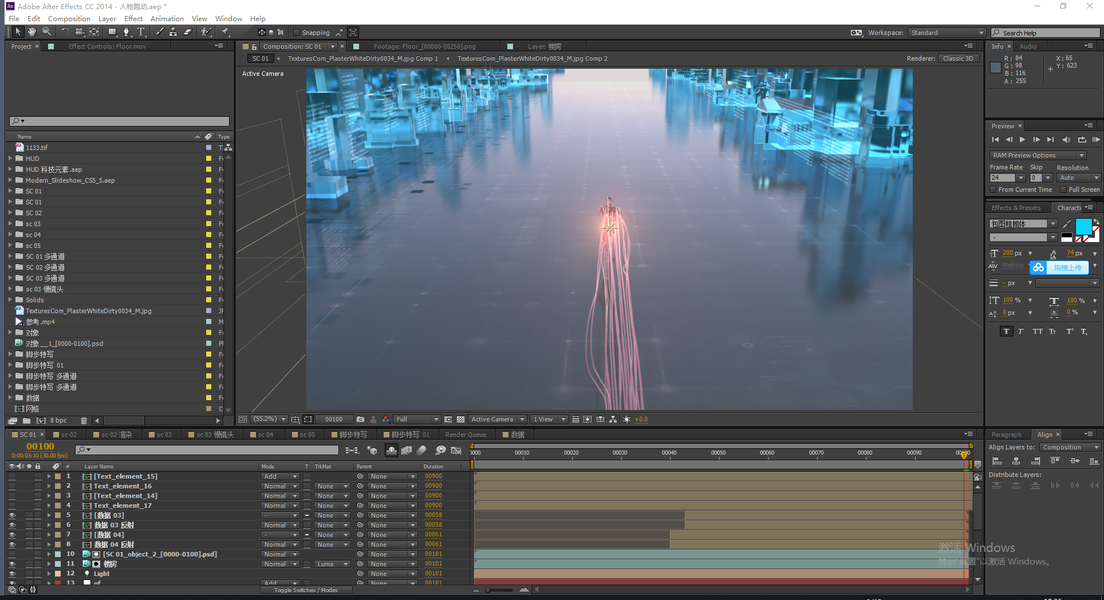Check the Full Screen option
Screen dimensions: 1104x600
pyautogui.click(x=1063, y=189)
